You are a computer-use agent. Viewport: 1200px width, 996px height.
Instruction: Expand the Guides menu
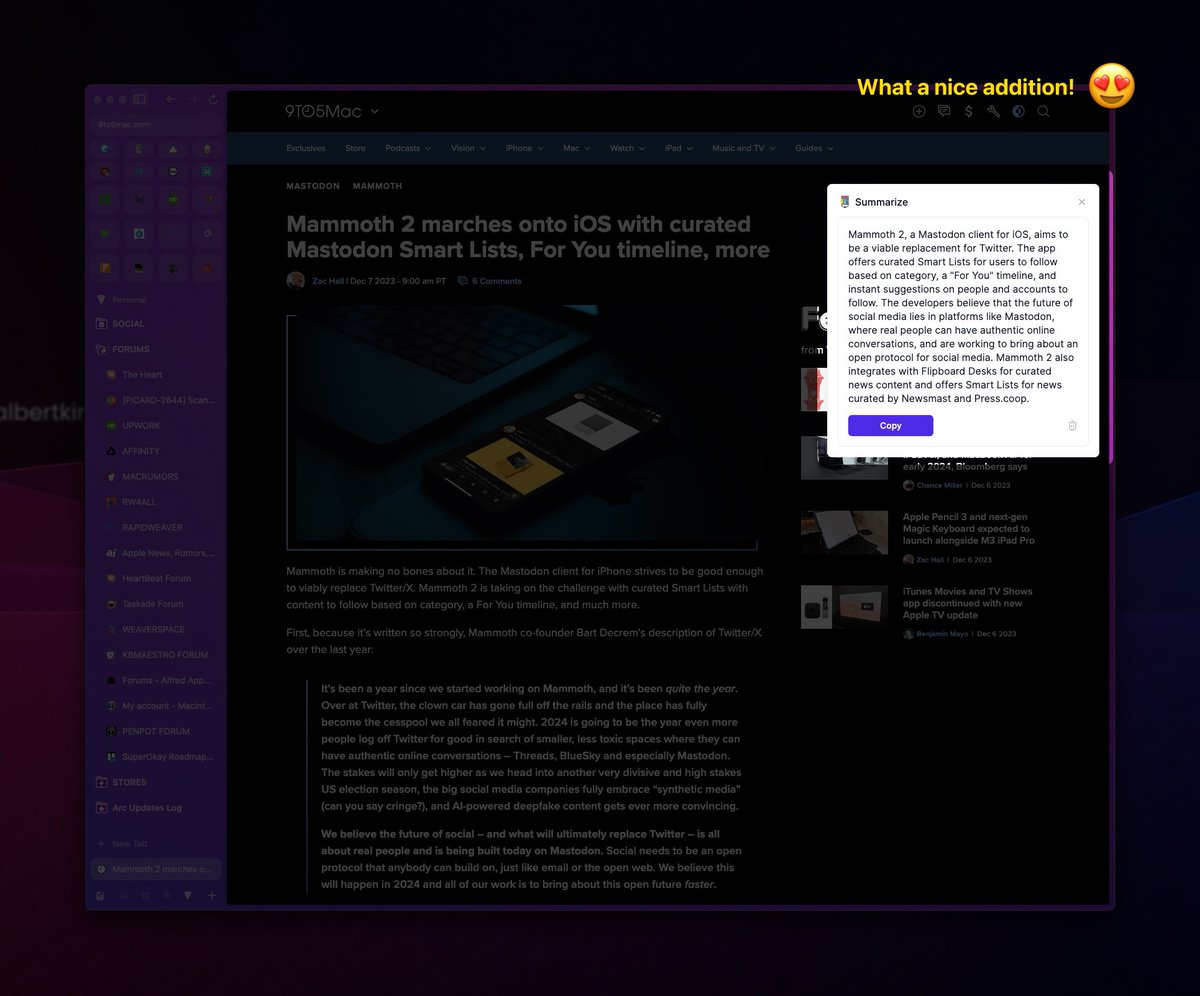tap(814, 148)
